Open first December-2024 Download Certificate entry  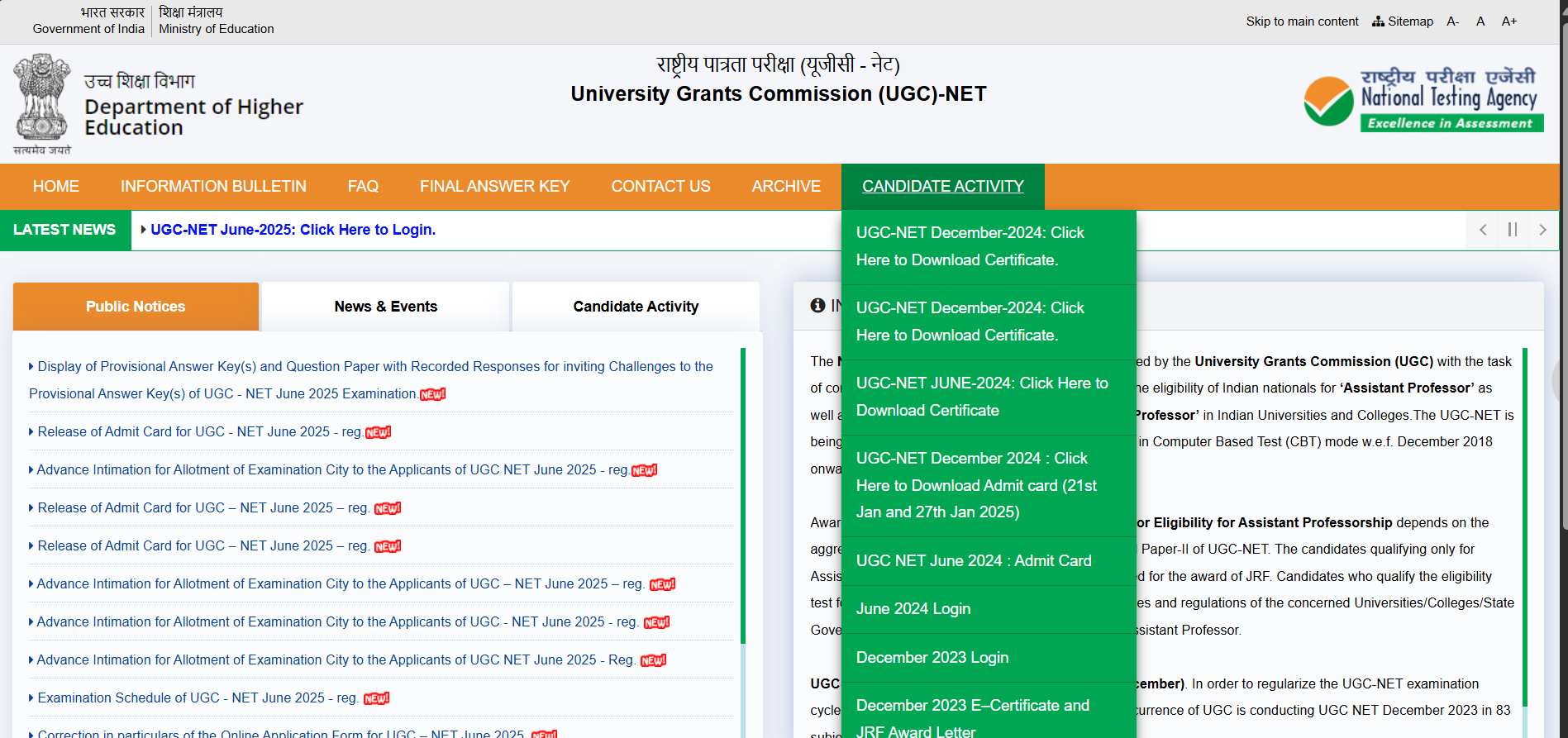click(x=989, y=247)
